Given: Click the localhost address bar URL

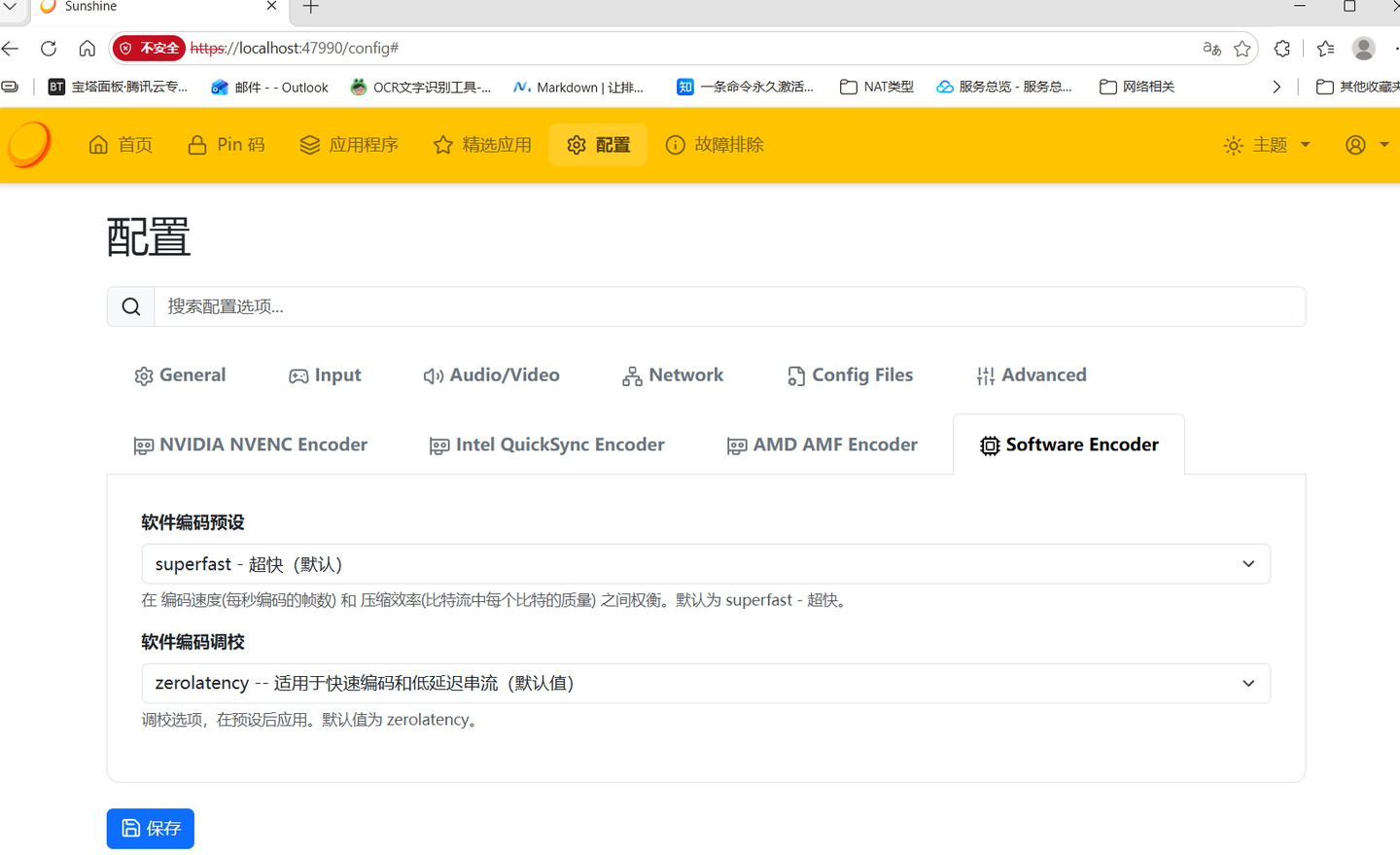Looking at the screenshot, I should coord(295,48).
